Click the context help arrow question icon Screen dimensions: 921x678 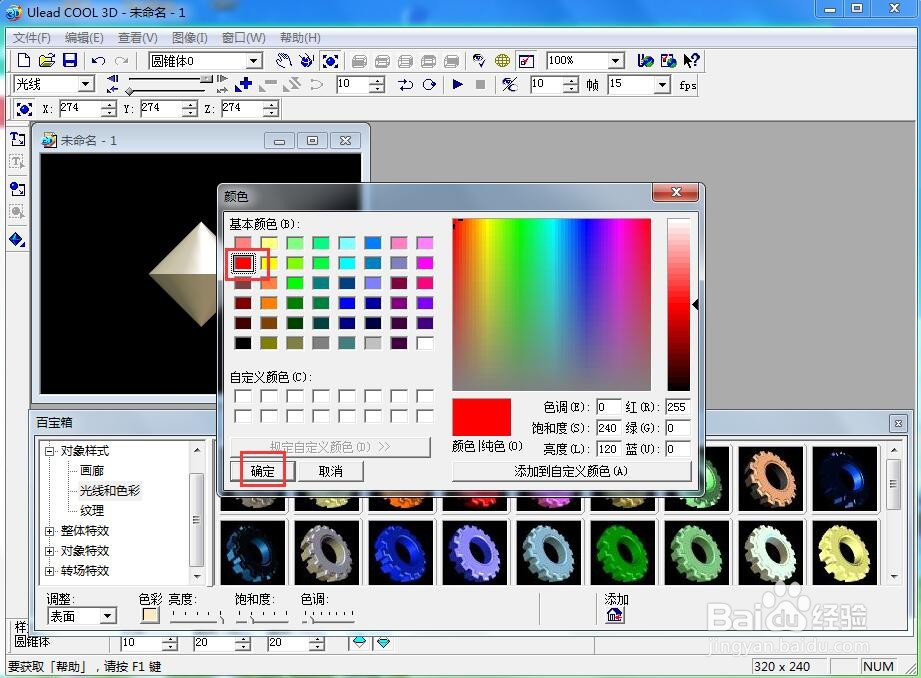(x=691, y=61)
